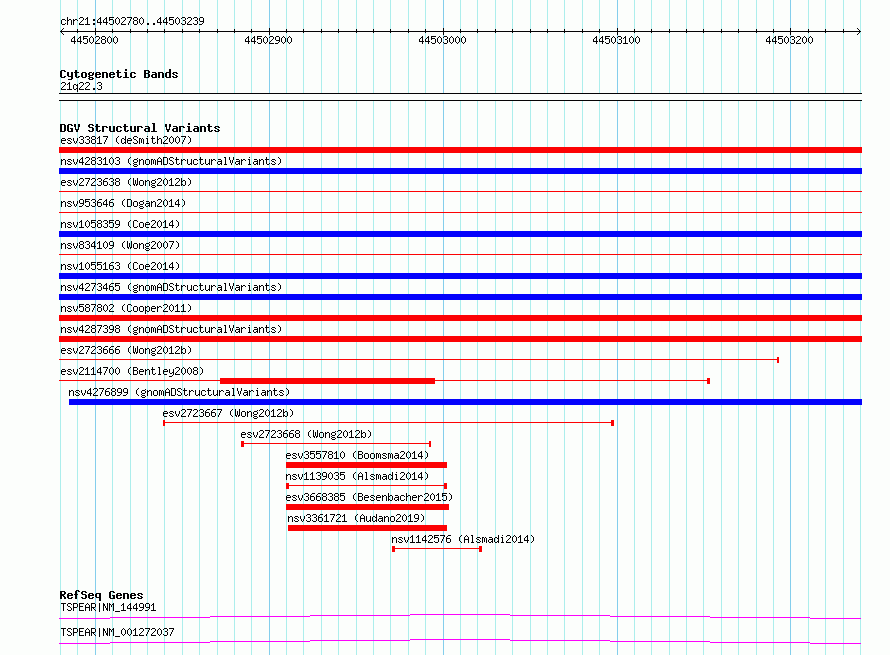Open nsv4273465 gnomAD variant label
This screenshot has width=890, height=655.
[x=171, y=287]
